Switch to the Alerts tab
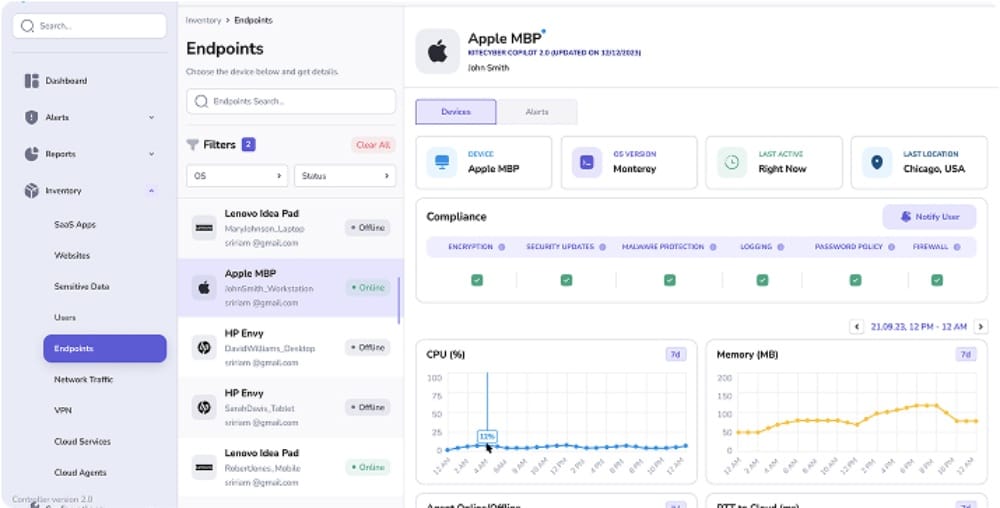 [x=537, y=112]
